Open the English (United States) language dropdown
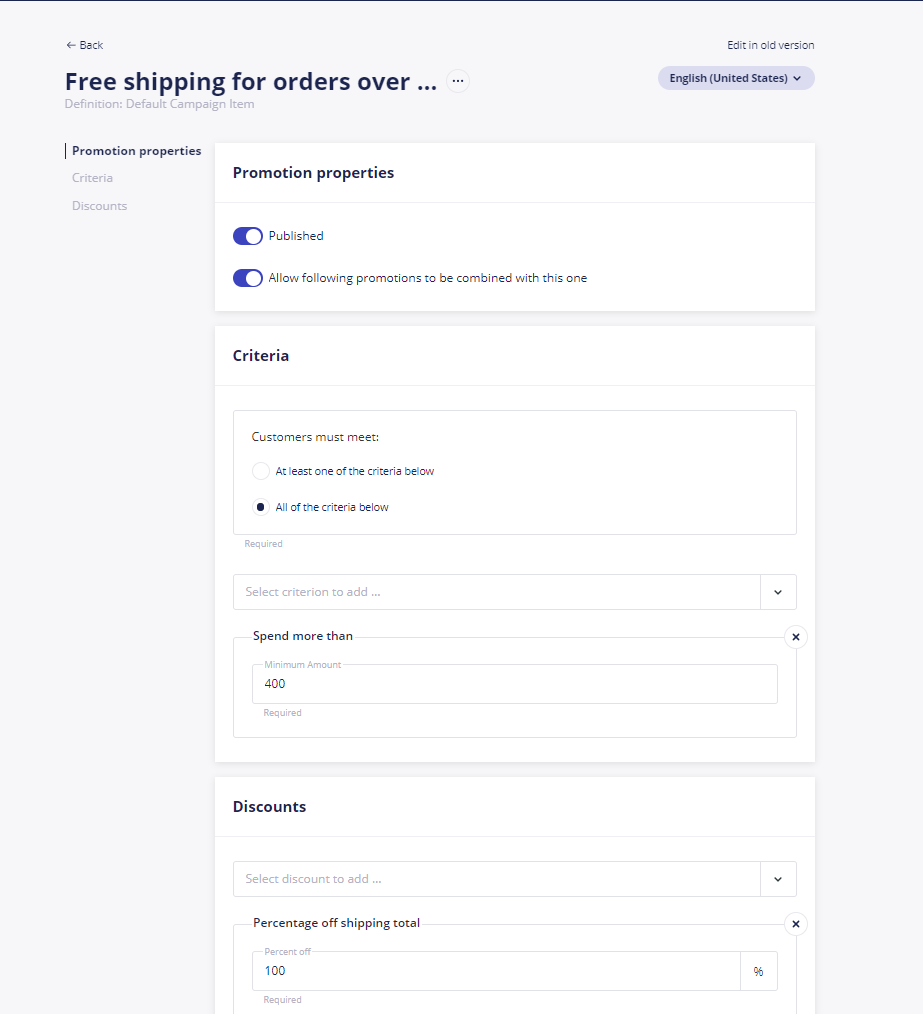The height and width of the screenshot is (1014, 923). [x=736, y=78]
